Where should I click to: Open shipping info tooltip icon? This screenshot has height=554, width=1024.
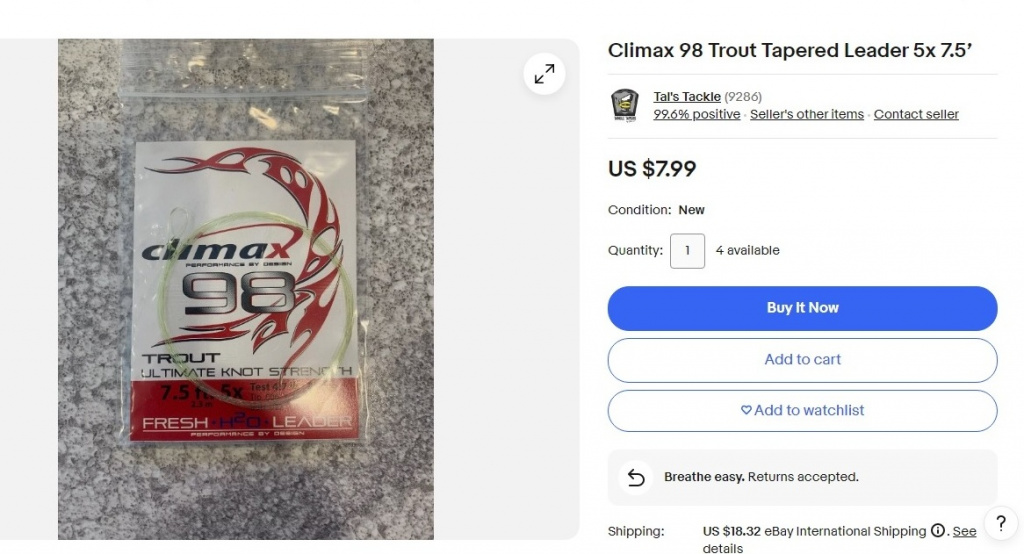tap(938, 530)
